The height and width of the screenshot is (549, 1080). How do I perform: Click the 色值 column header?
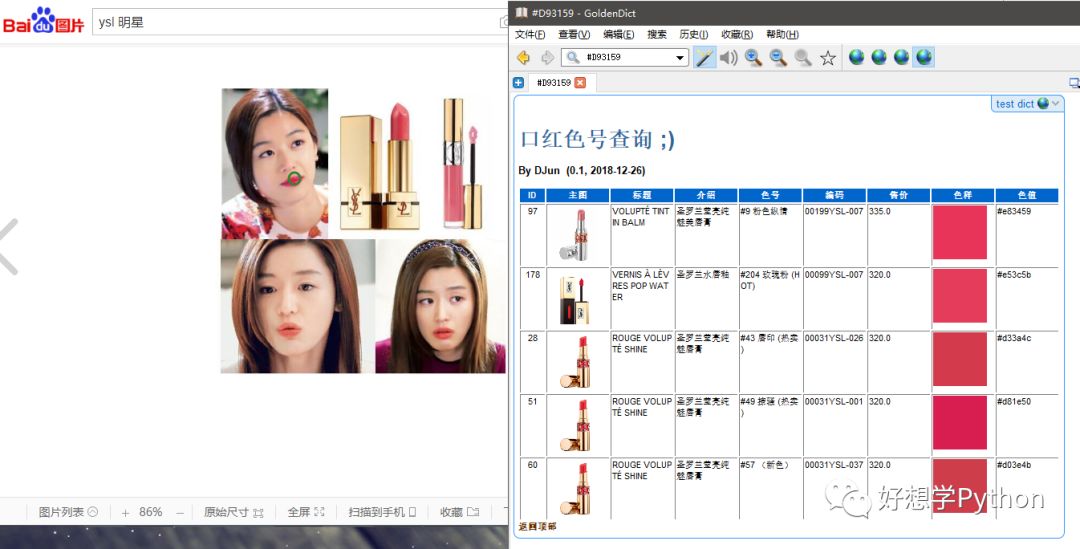click(1027, 196)
